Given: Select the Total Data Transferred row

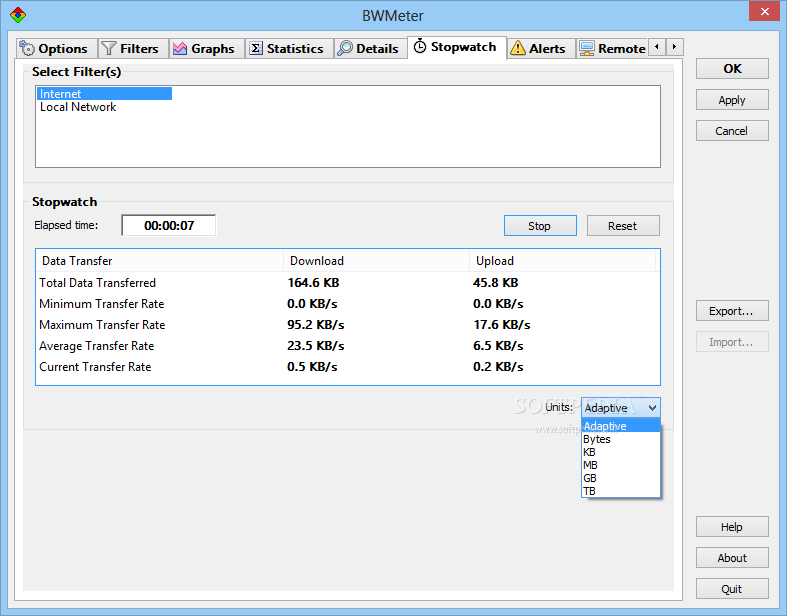Looking at the screenshot, I should coord(348,283).
